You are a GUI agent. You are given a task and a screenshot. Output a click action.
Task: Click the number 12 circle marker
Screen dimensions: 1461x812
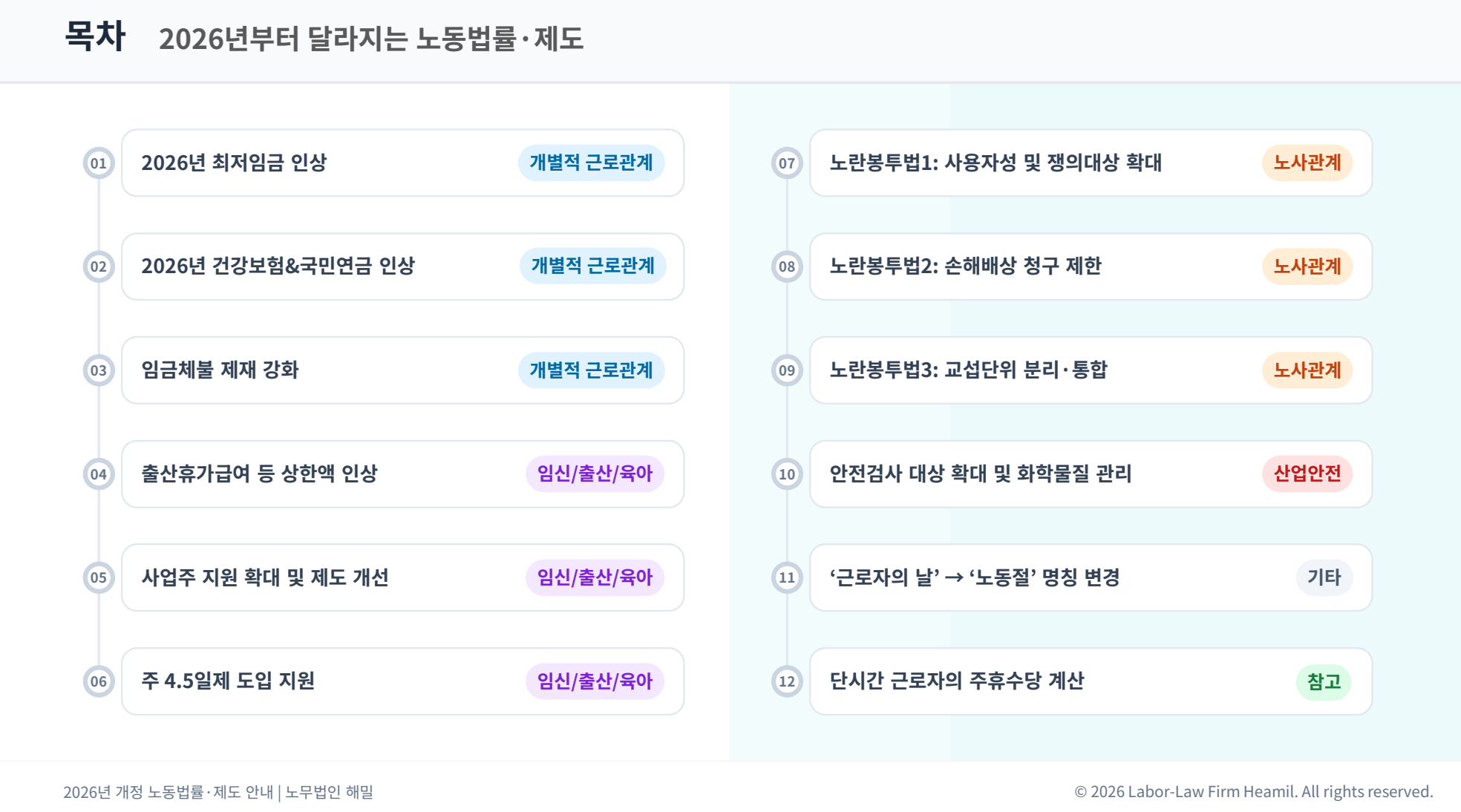click(x=787, y=681)
